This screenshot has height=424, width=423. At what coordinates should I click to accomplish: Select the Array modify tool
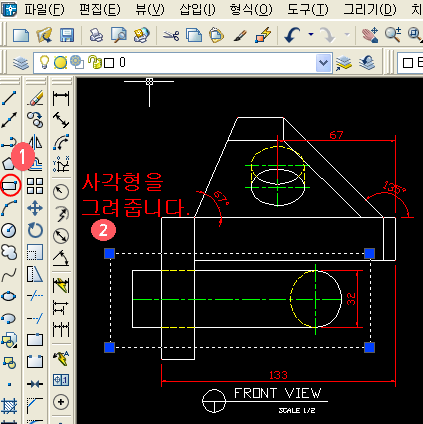coord(35,186)
